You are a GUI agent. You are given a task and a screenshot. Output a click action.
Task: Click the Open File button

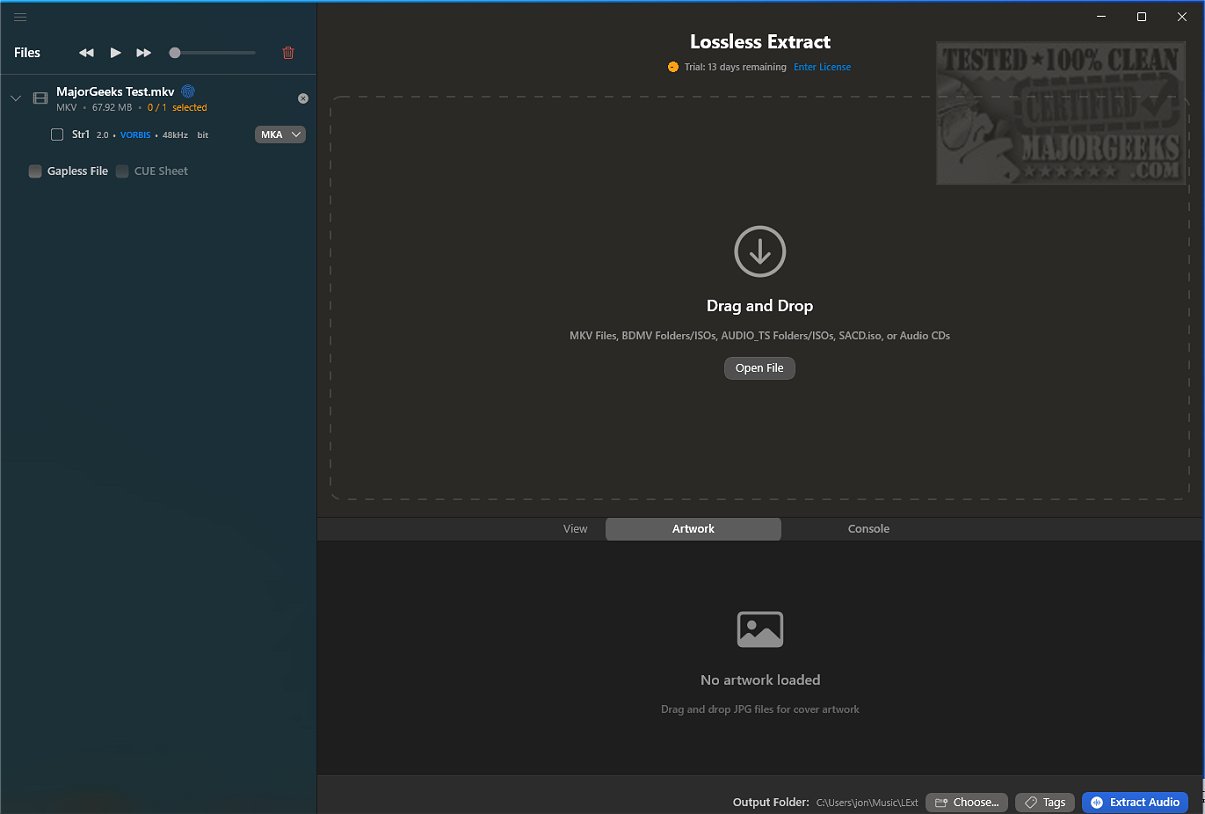760,368
